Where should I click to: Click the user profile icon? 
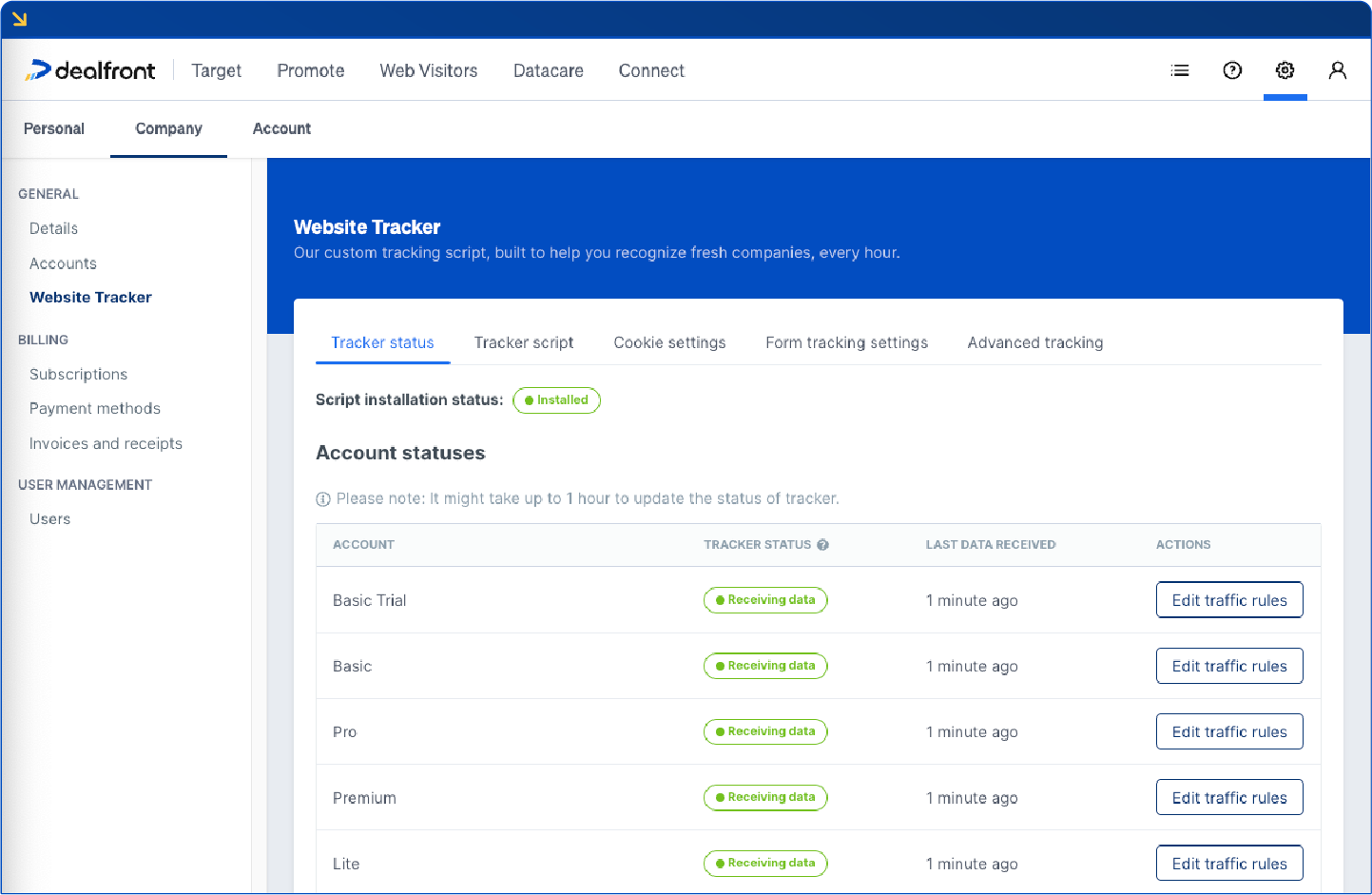click(1338, 70)
